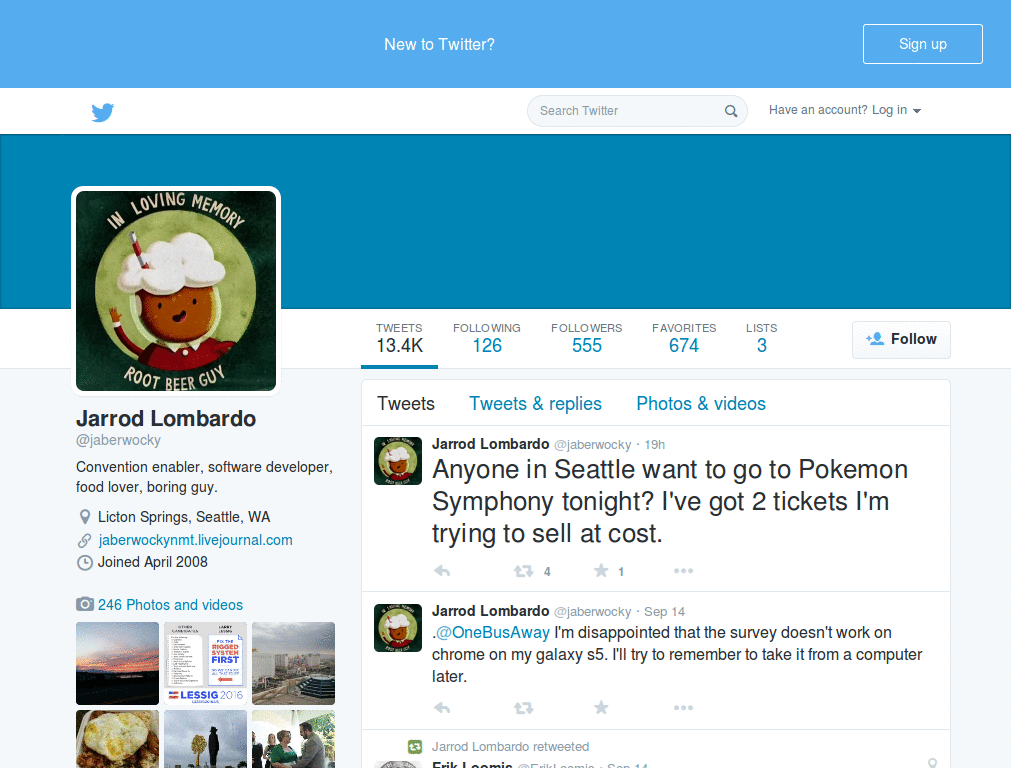Switch to Photos & videos tab
Viewport: 1024px width, 768px height.
tap(701, 404)
